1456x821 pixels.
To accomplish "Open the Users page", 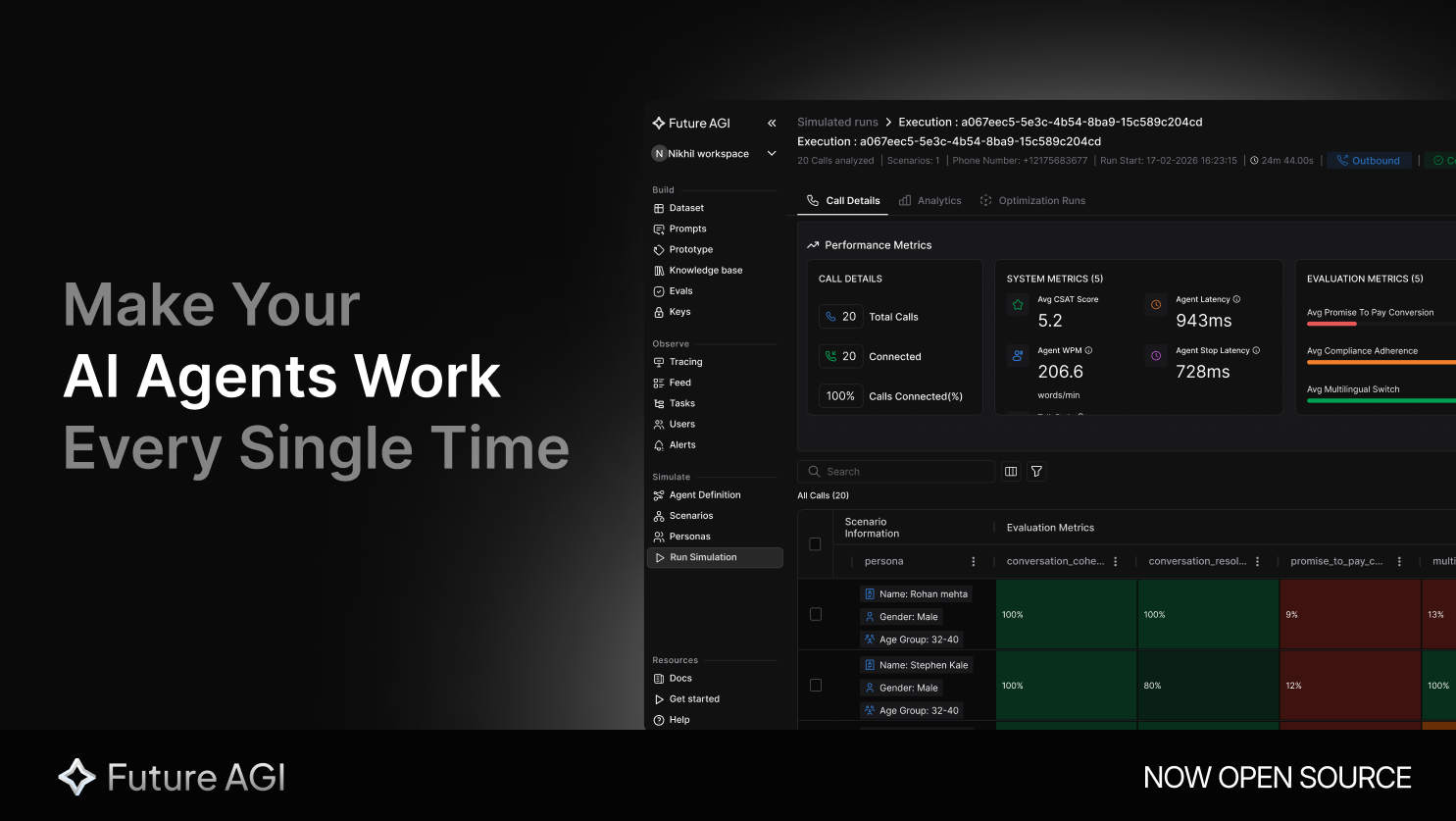I will click(x=674, y=424).
